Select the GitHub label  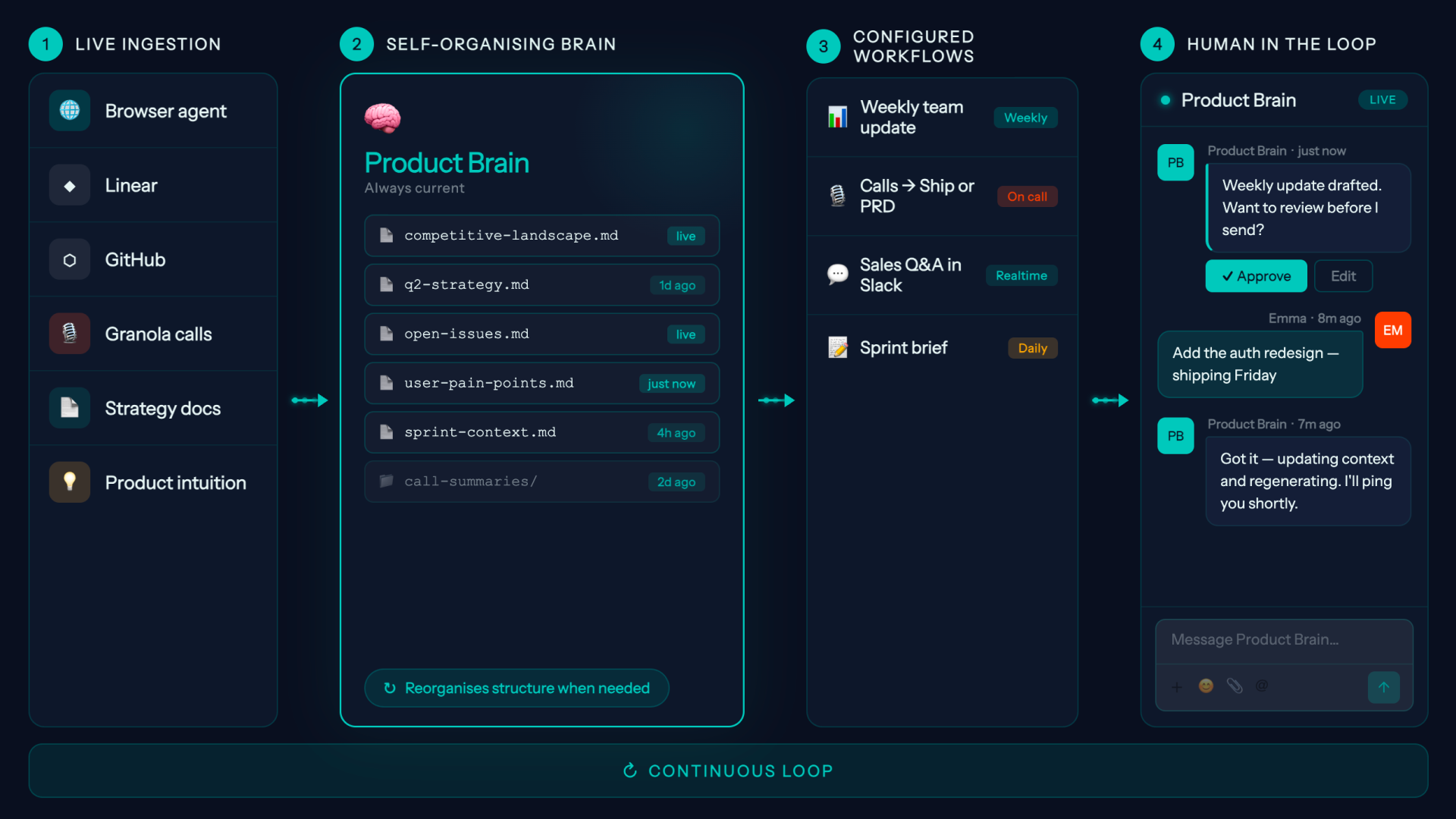pos(135,260)
